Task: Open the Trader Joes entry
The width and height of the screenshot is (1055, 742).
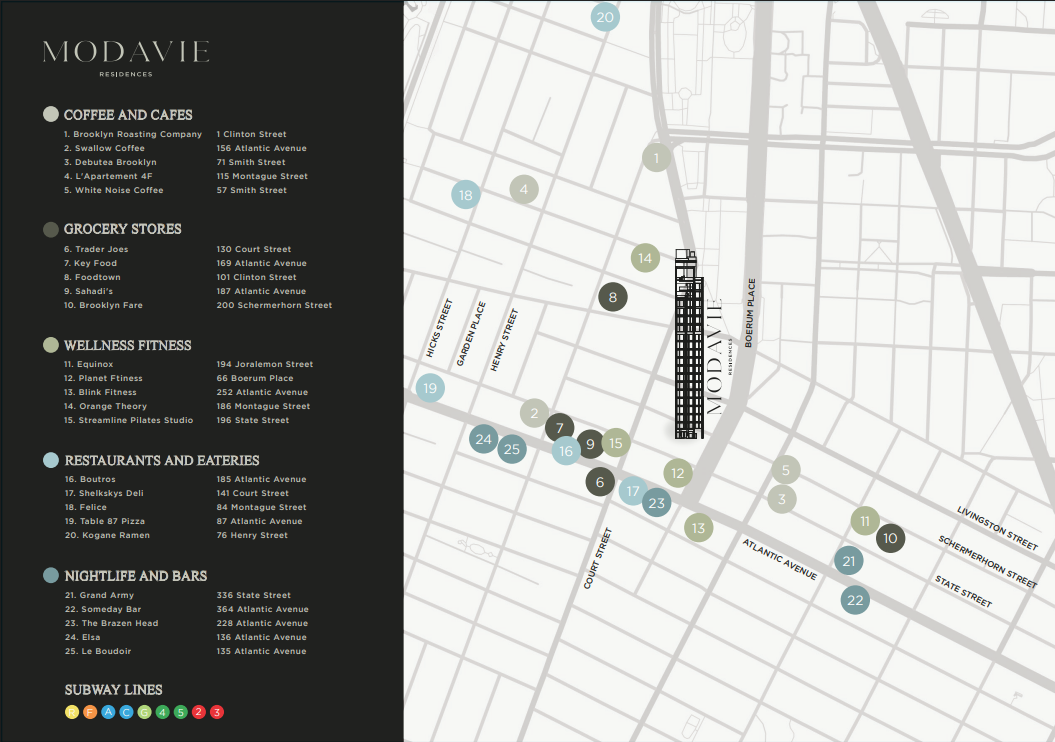Action: click(96, 248)
